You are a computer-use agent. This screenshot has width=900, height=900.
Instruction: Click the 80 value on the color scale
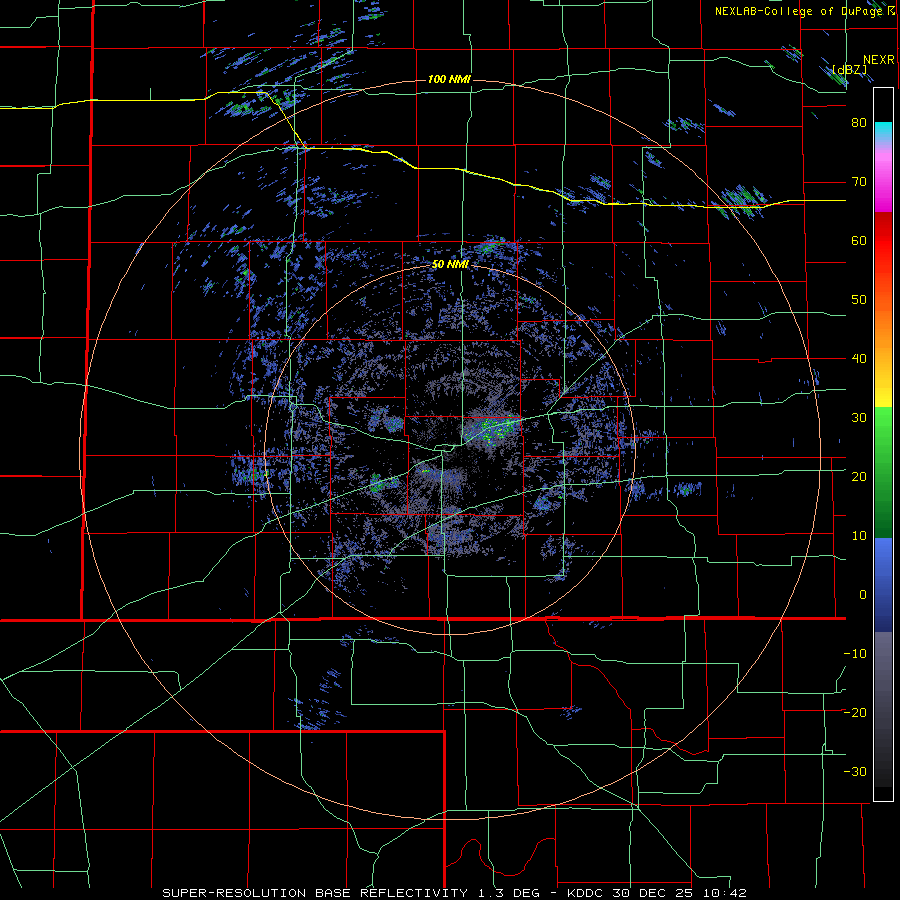point(859,123)
